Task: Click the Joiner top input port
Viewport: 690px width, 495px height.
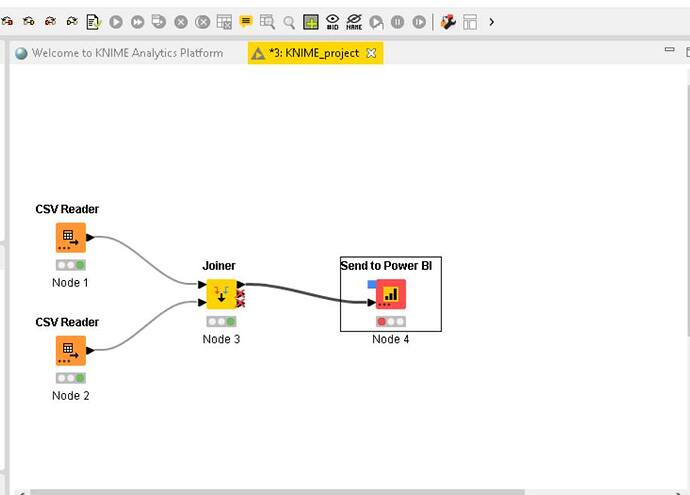Action: click(x=202, y=285)
